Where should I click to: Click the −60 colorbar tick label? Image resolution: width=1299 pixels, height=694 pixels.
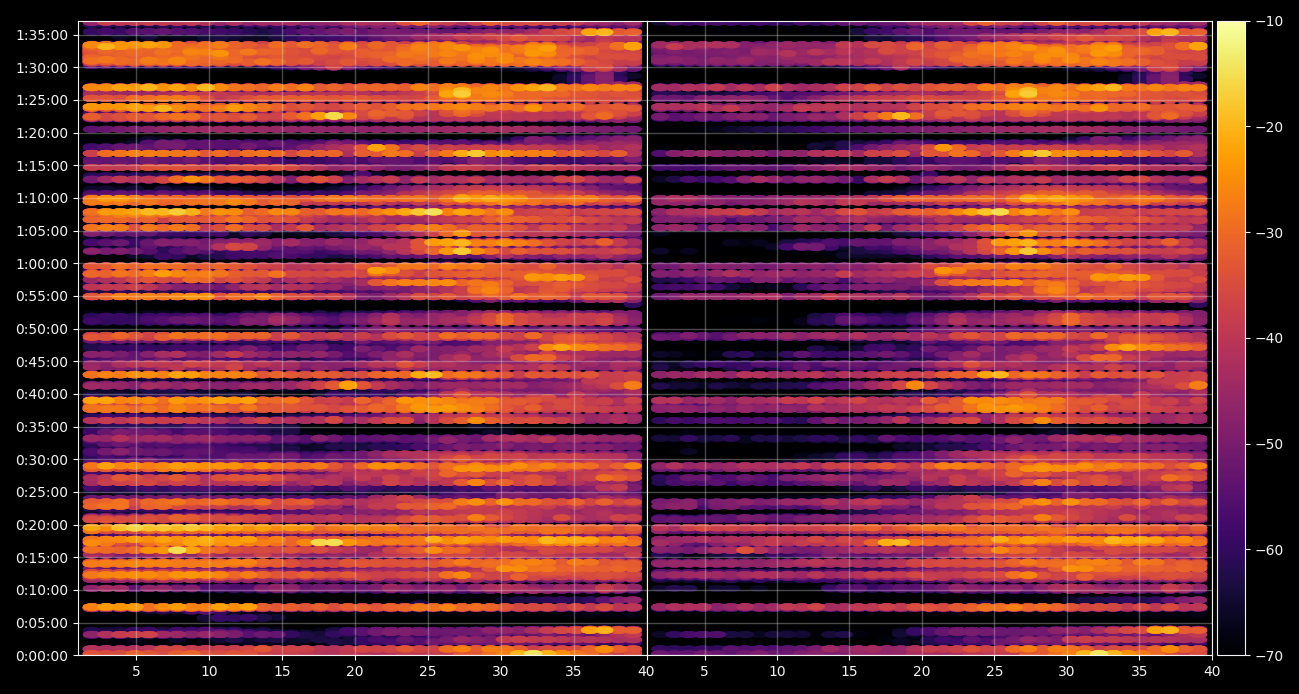(x=1269, y=550)
